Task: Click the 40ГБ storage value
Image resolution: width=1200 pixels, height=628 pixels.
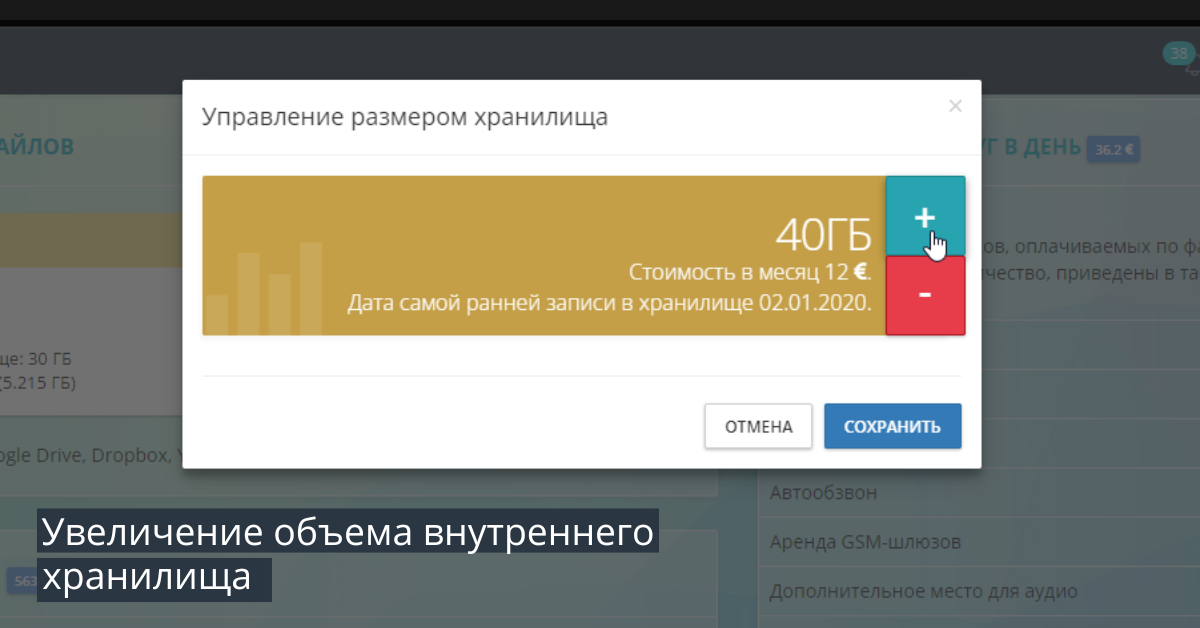Action: 823,235
